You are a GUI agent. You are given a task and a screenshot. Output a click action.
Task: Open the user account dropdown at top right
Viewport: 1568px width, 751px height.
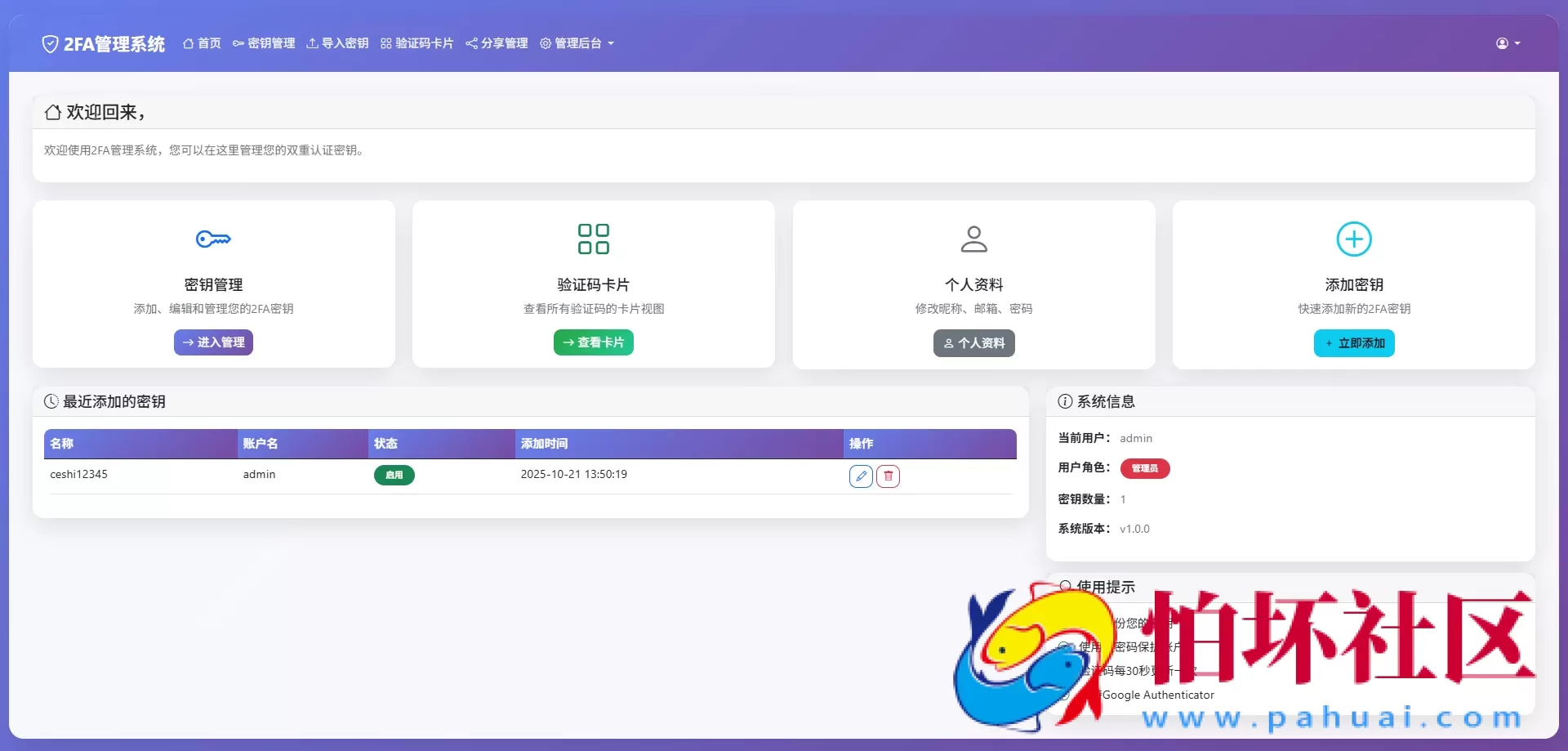(1507, 43)
